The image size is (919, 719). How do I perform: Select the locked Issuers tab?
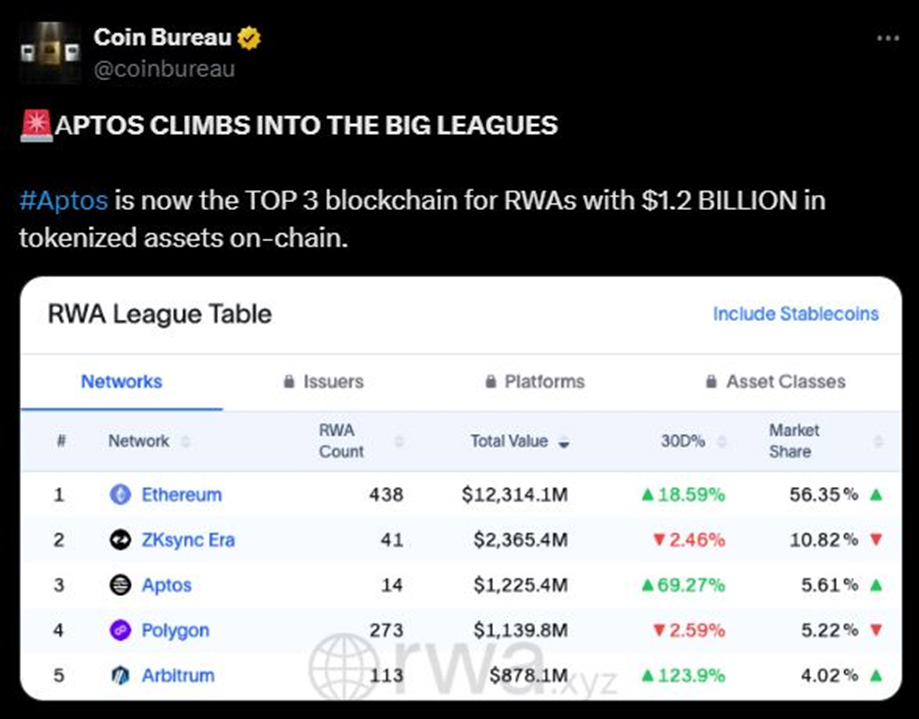coord(323,381)
